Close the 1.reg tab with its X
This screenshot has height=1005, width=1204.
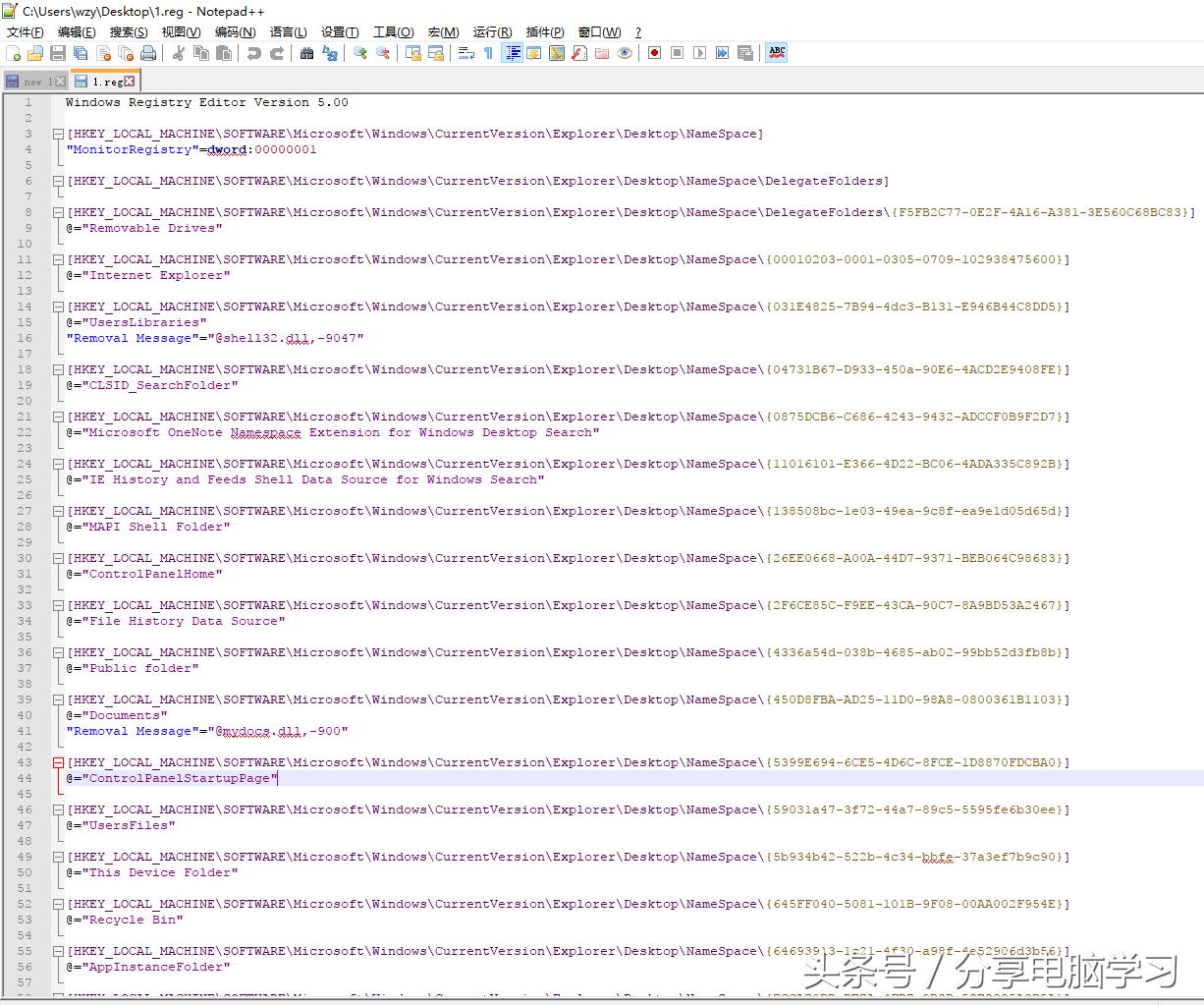(128, 81)
